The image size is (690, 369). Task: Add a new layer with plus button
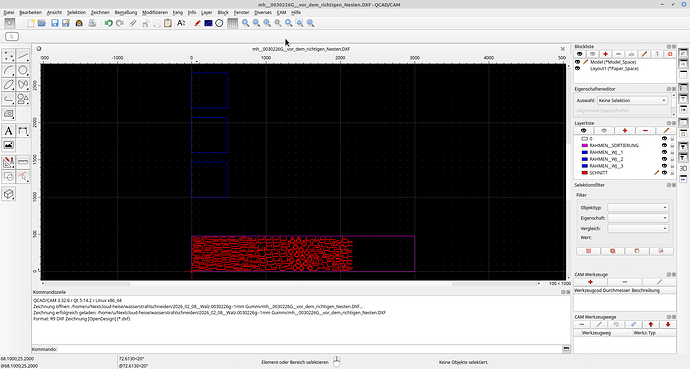[624, 131]
